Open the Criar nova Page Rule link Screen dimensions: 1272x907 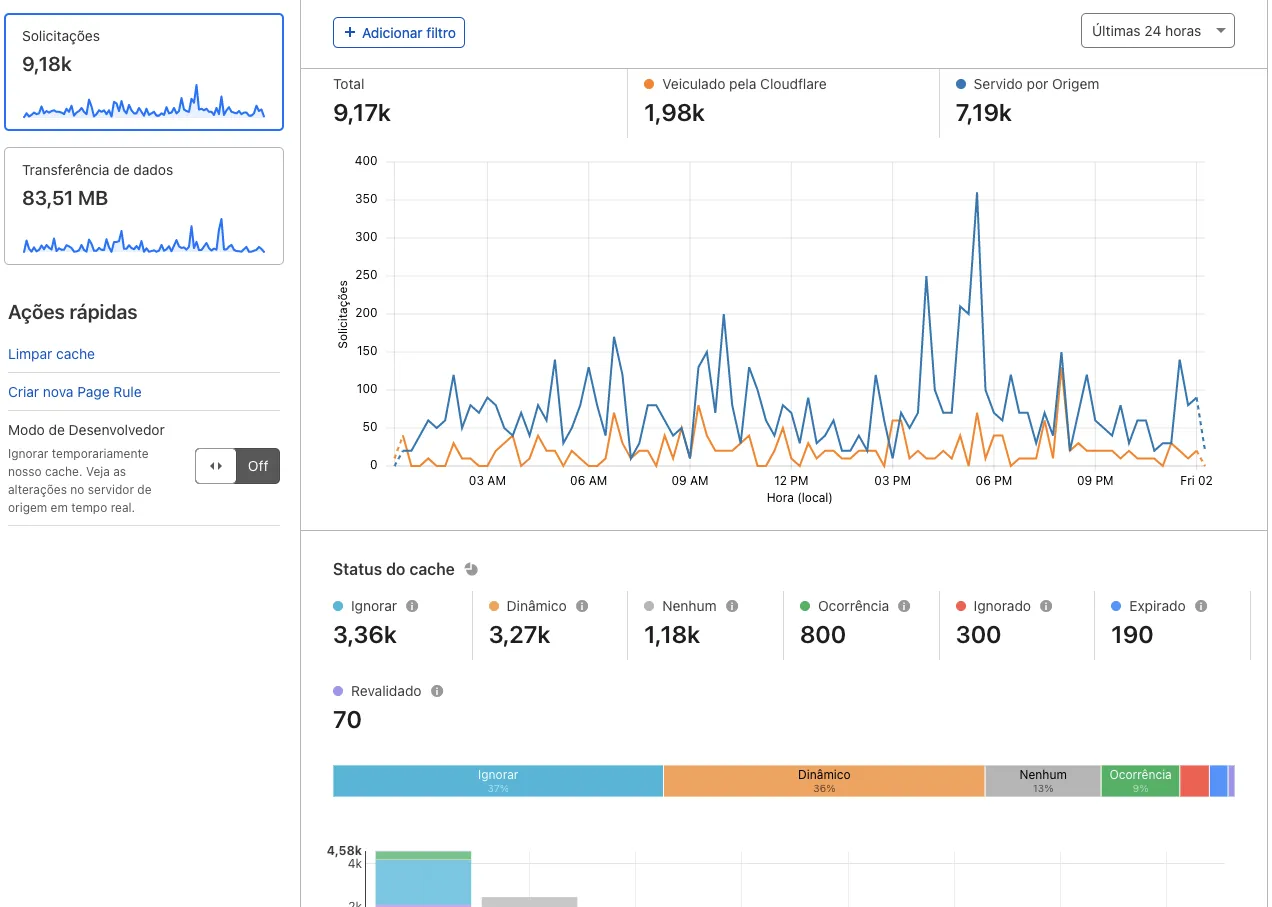point(75,392)
